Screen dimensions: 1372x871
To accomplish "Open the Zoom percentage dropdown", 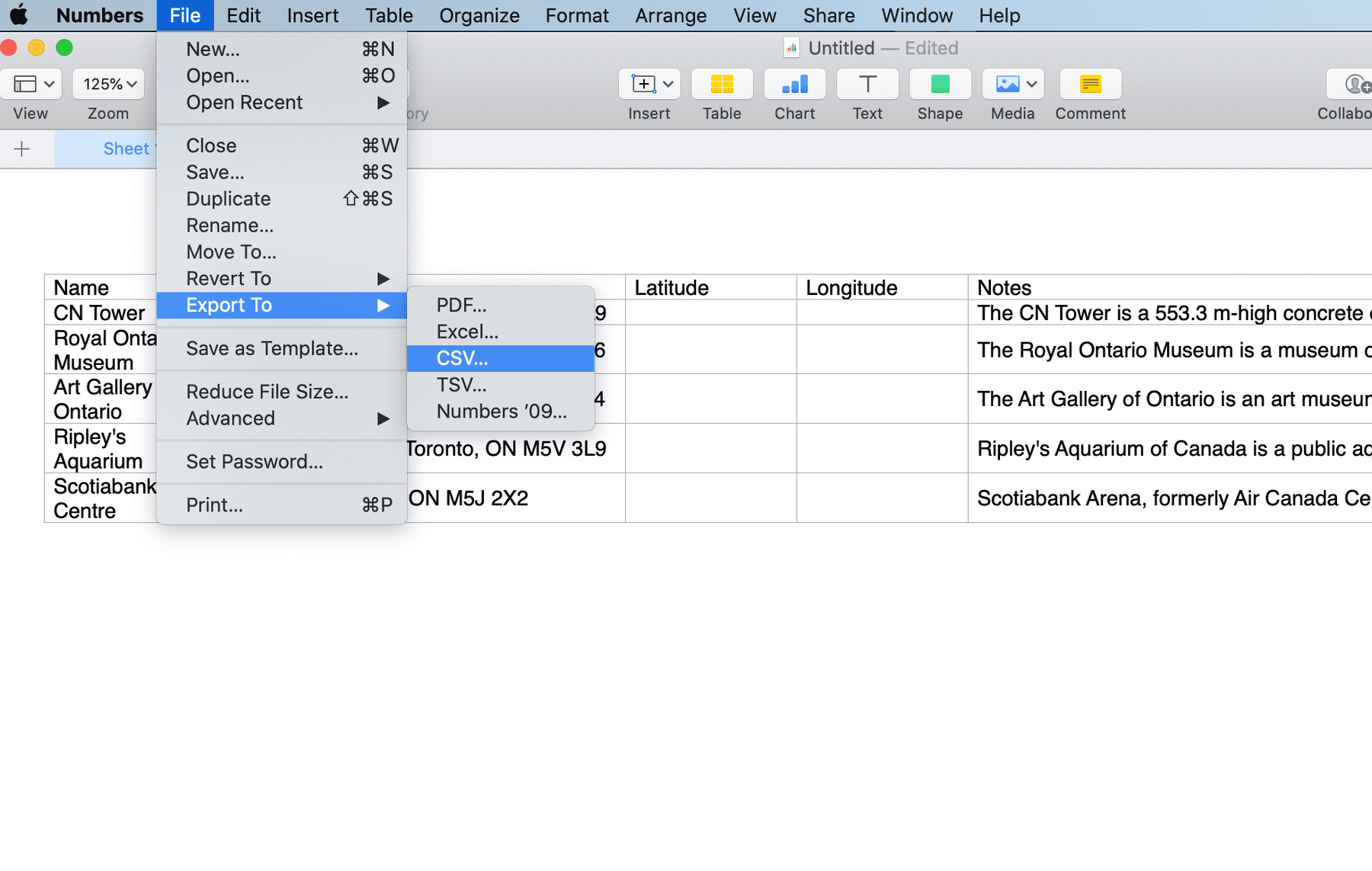I will coord(107,84).
